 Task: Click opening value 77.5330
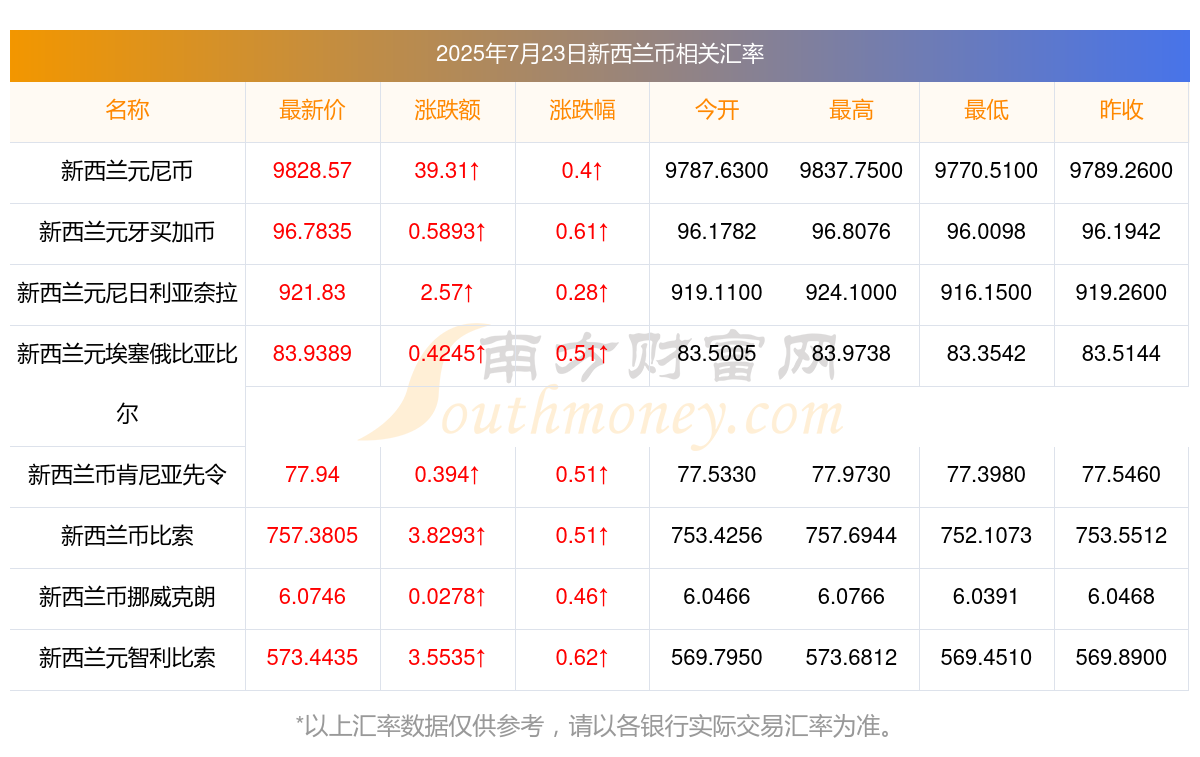[x=716, y=475]
